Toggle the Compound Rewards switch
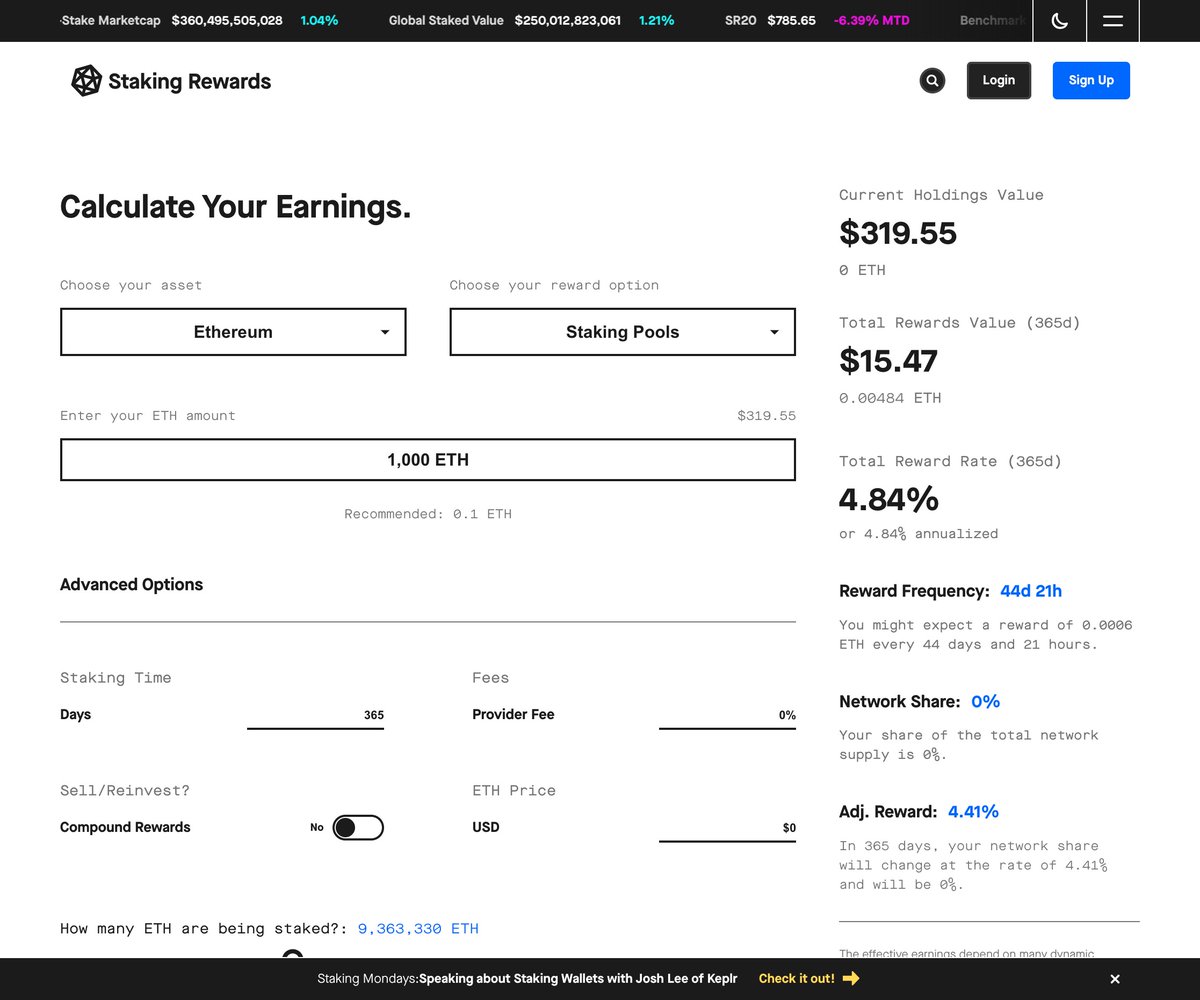The image size is (1200, 1000). pyautogui.click(x=358, y=827)
